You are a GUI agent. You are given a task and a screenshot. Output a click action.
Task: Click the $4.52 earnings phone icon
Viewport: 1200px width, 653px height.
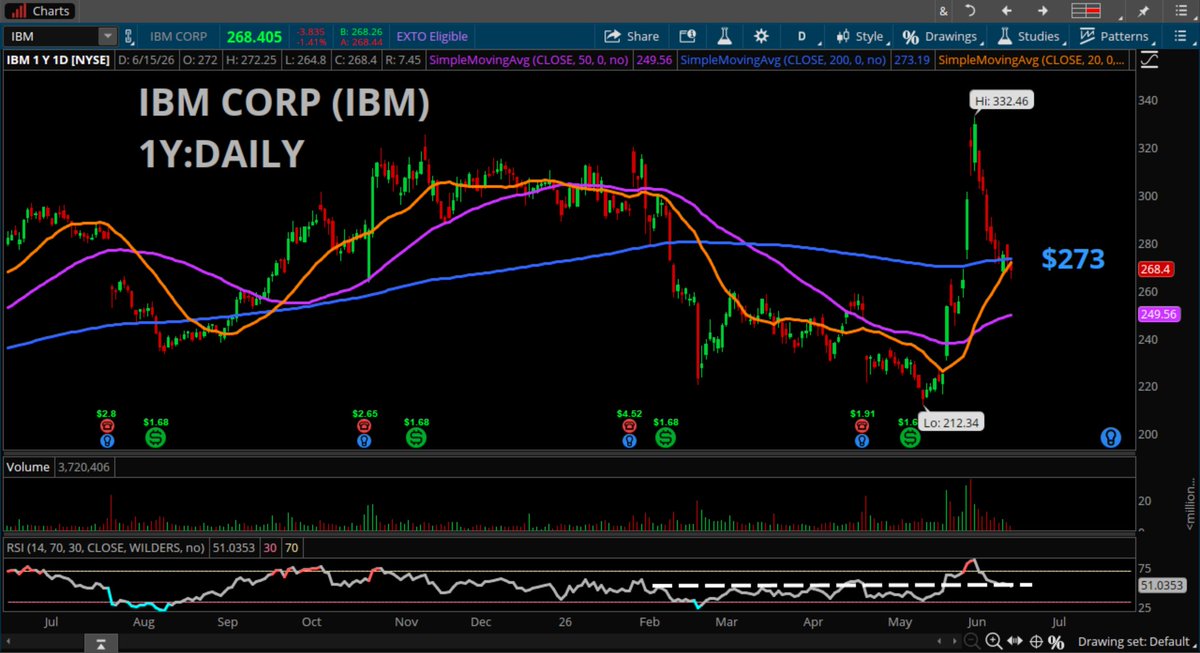pos(629,425)
